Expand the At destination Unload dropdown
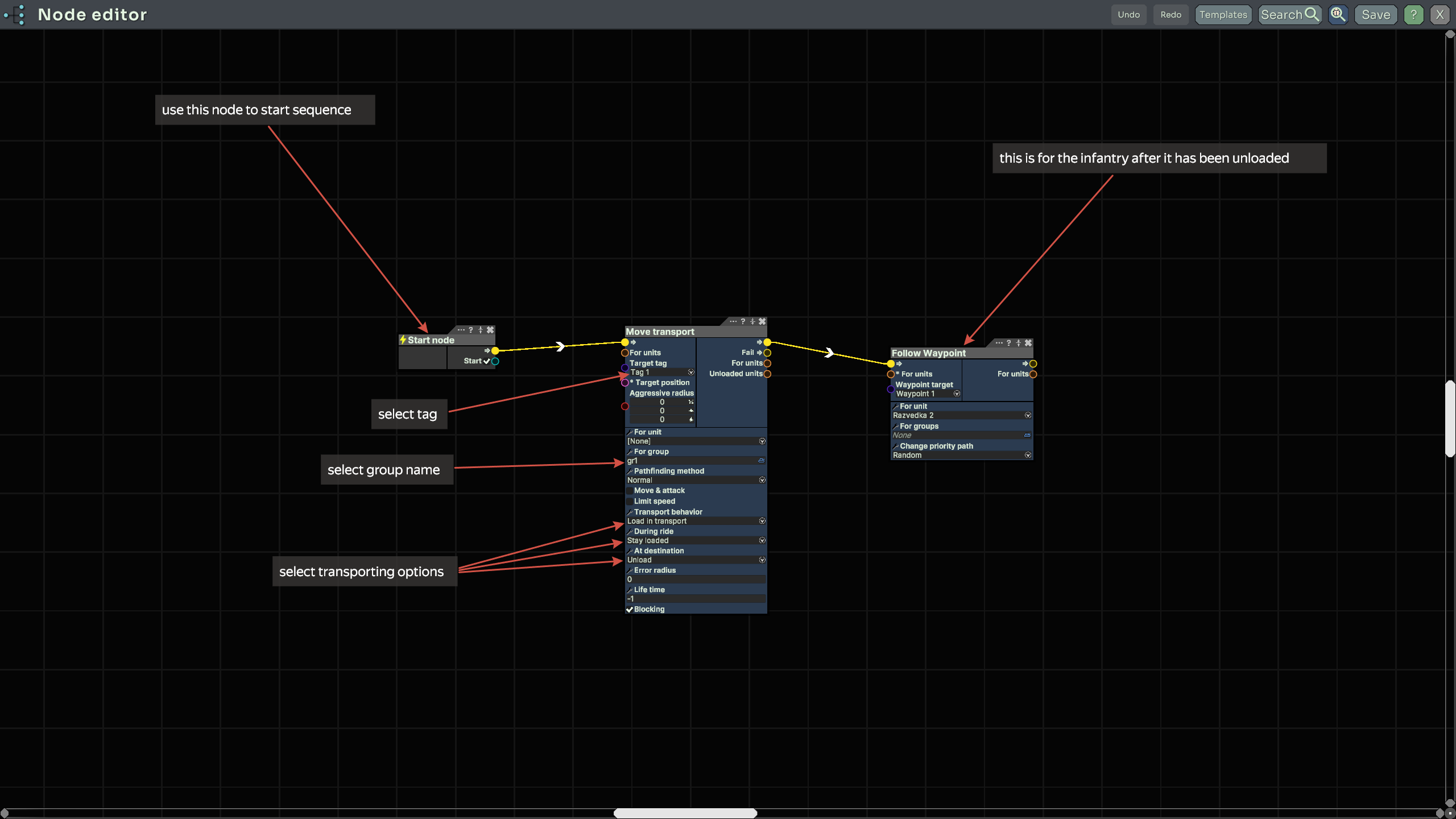This screenshot has width=1456, height=819. pos(762,560)
